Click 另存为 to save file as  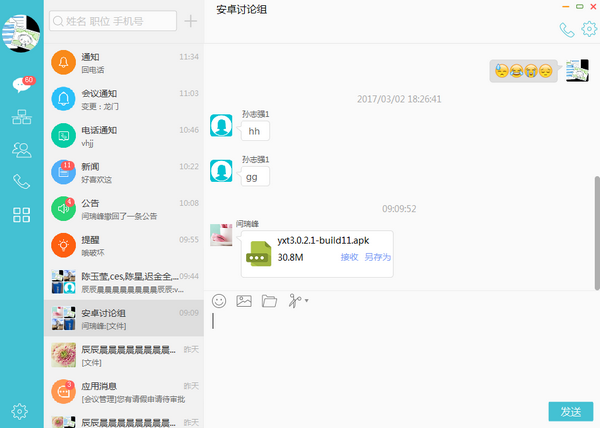[378, 257]
